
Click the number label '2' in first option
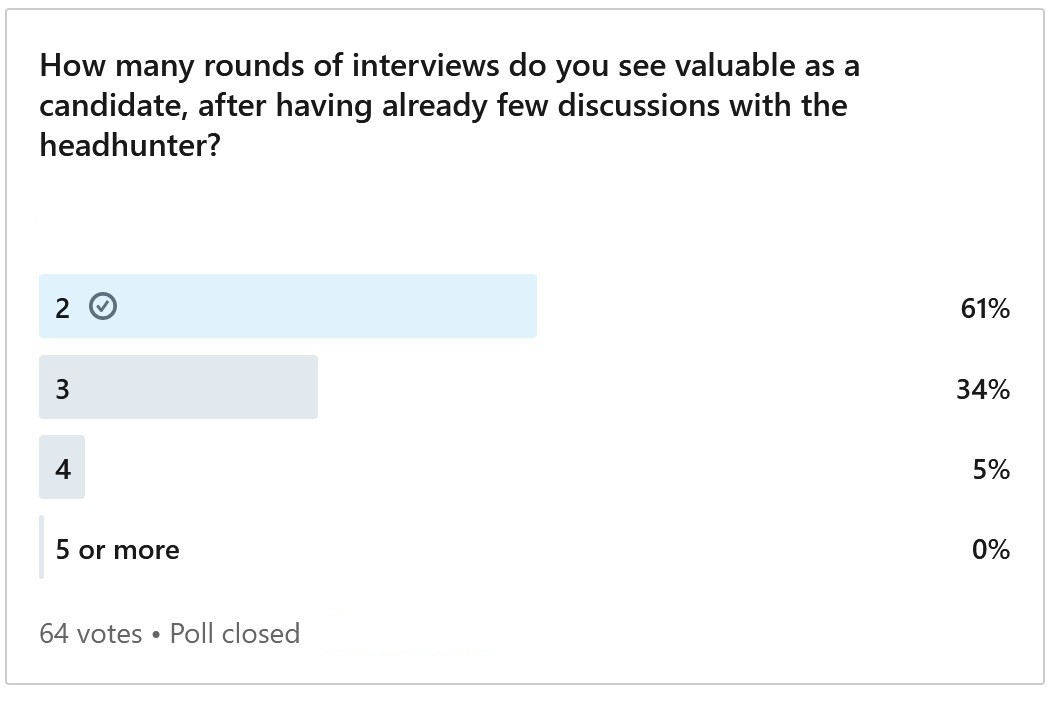click(62, 308)
